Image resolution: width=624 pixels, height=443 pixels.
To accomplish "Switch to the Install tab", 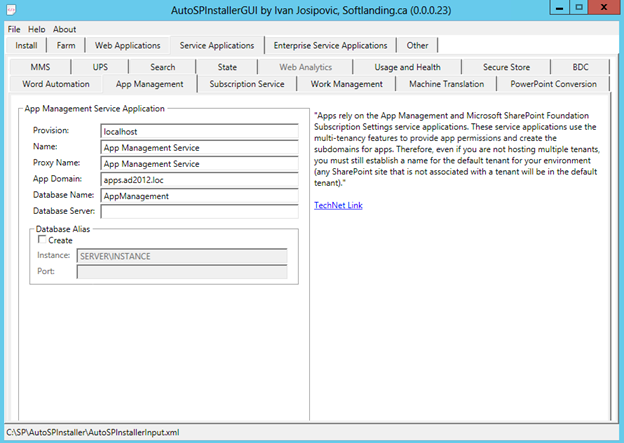I will (x=27, y=46).
